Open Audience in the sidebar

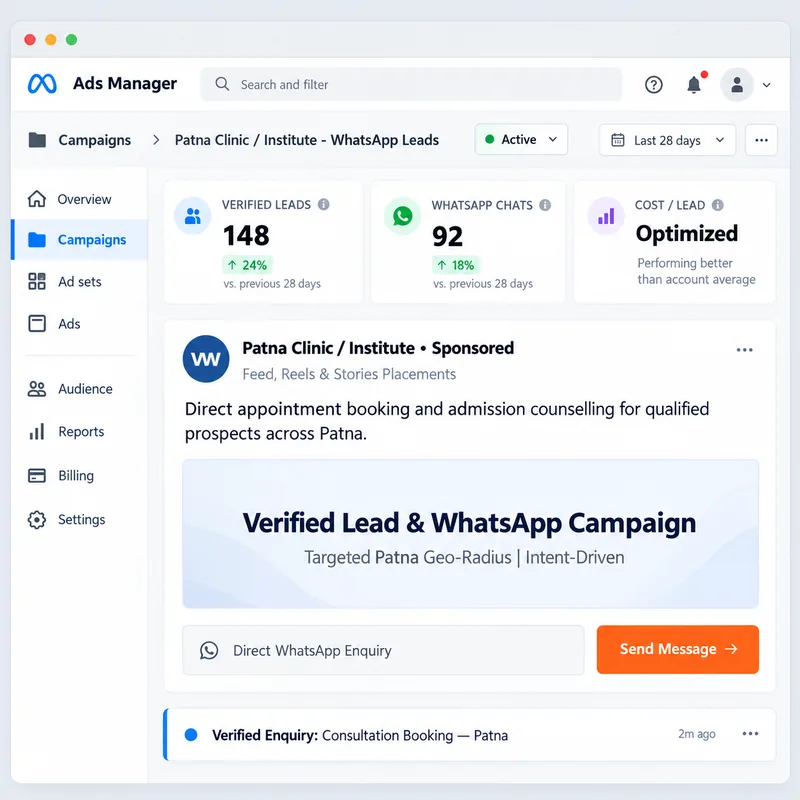79,389
